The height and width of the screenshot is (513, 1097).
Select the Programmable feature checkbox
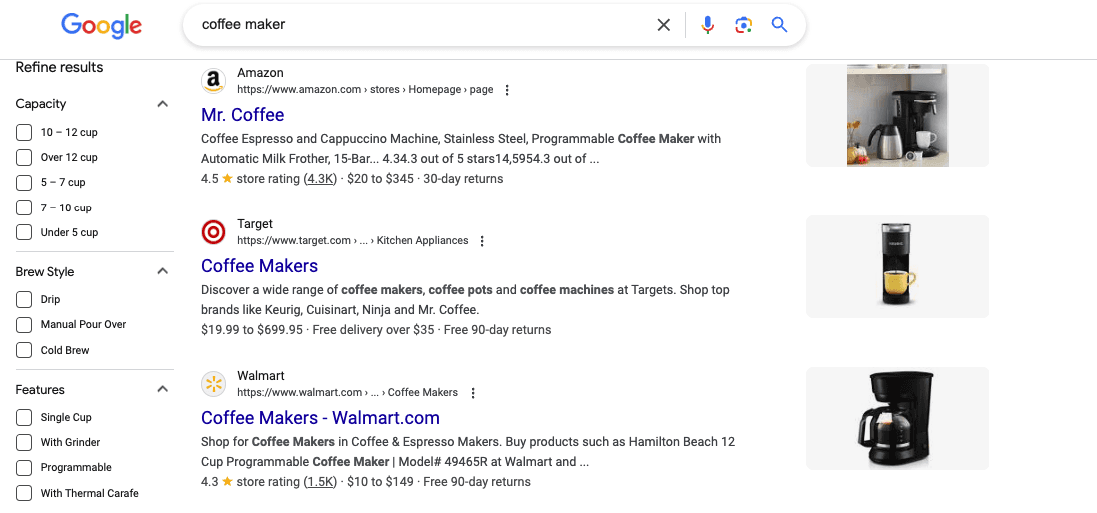coord(24,467)
